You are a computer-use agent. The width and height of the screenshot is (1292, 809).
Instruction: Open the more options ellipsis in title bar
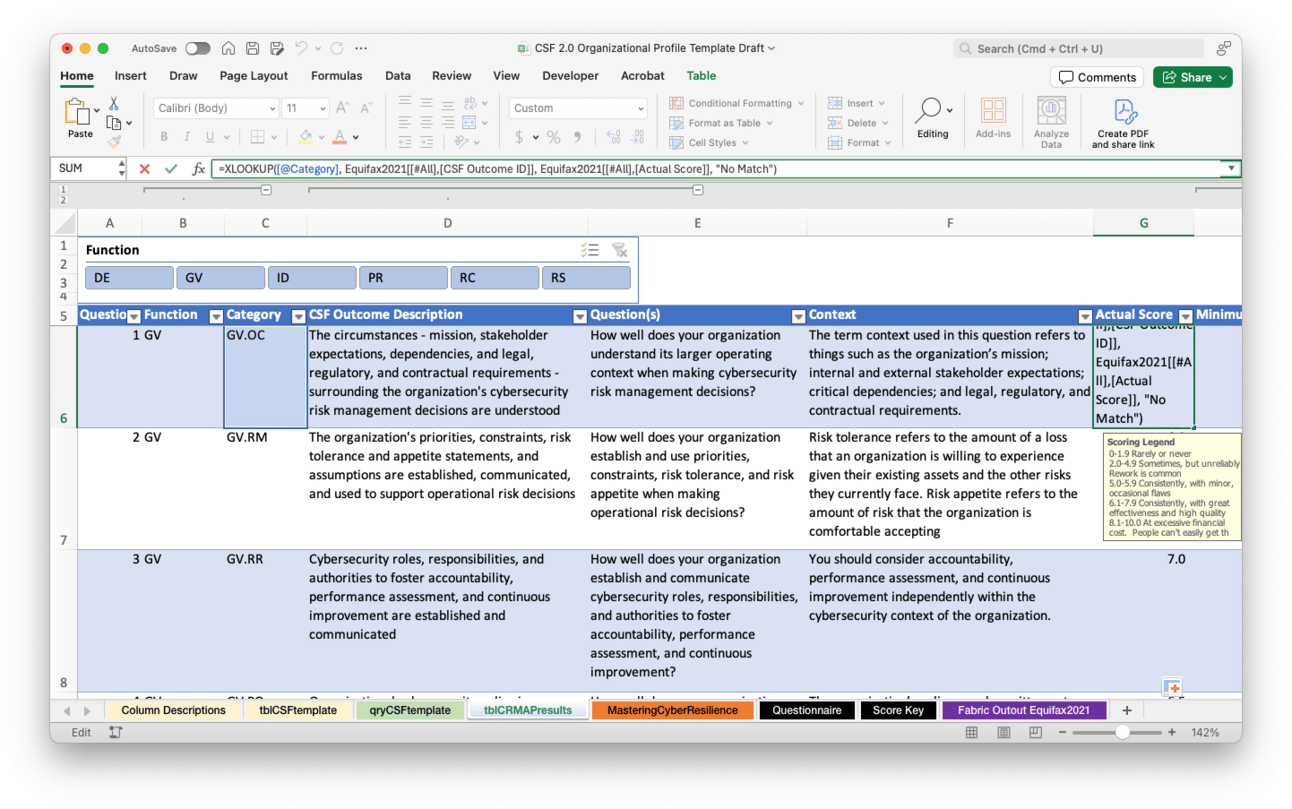pos(361,48)
